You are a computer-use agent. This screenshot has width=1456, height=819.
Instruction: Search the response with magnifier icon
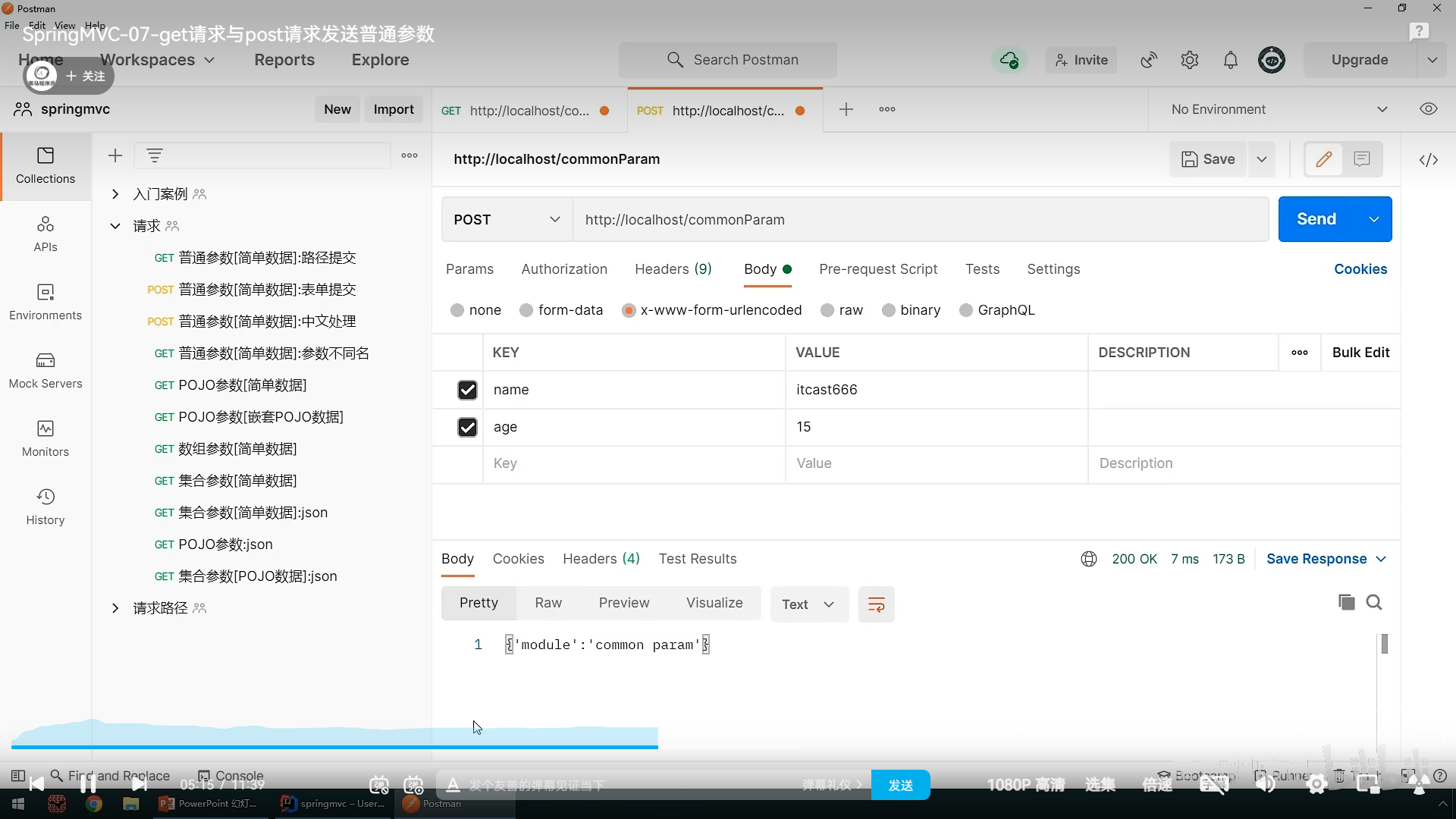(x=1373, y=602)
